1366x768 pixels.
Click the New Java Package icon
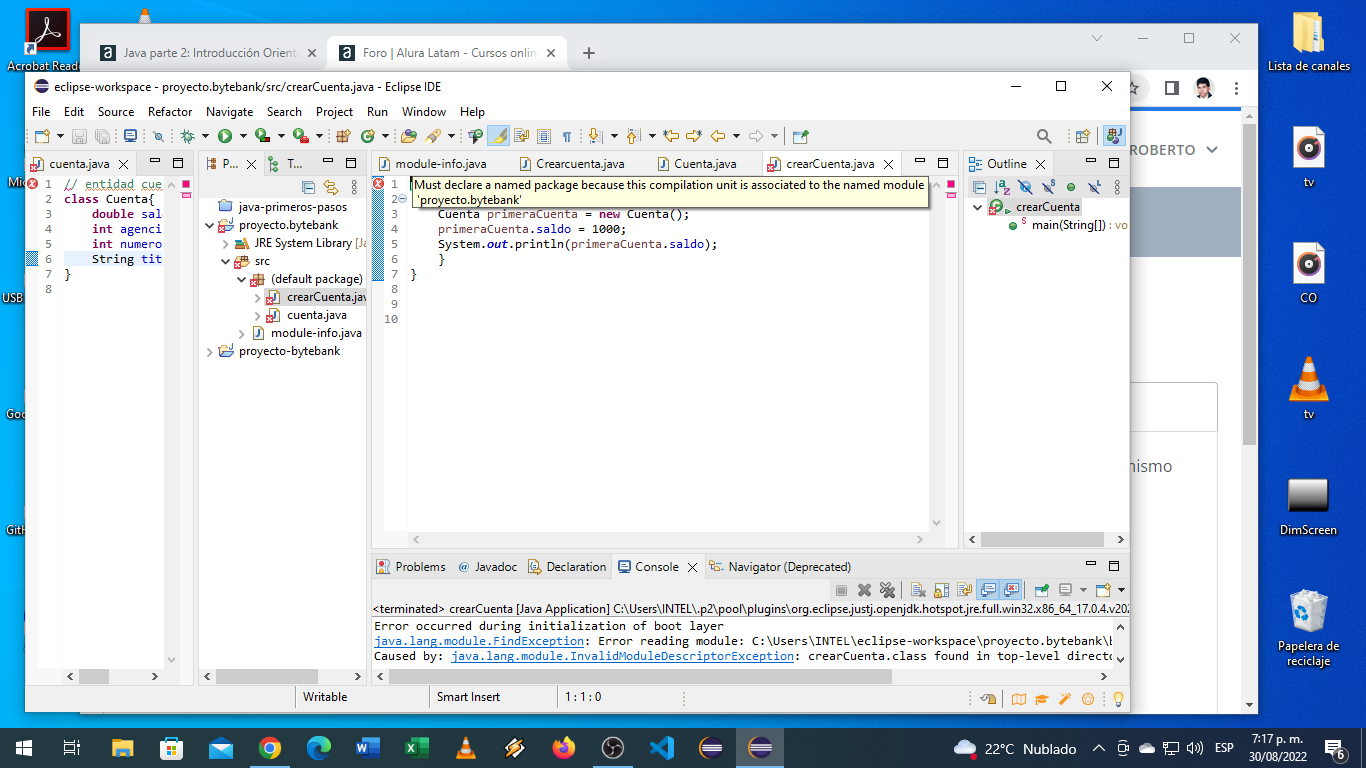(x=343, y=136)
